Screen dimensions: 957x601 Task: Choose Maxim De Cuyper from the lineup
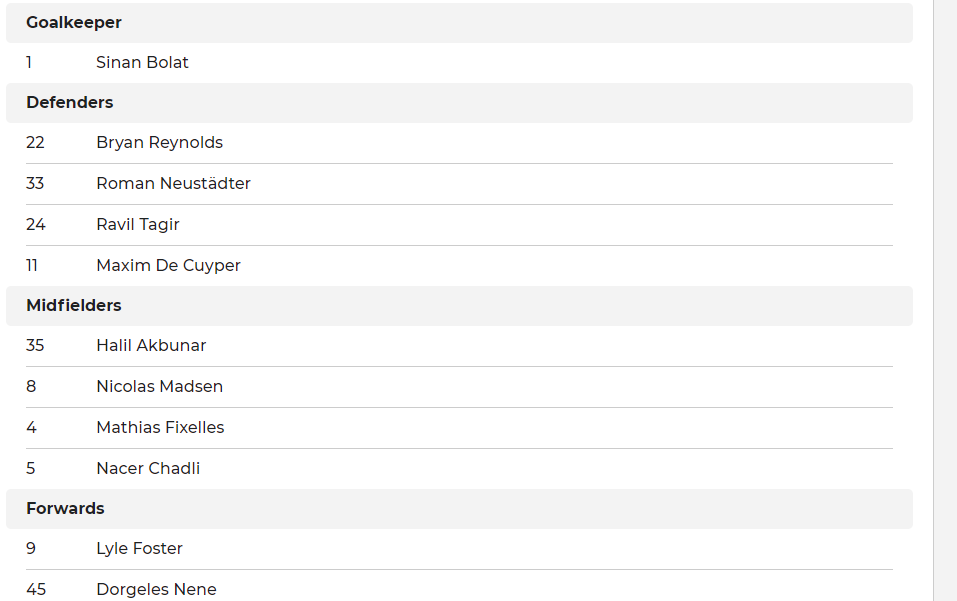168,266
